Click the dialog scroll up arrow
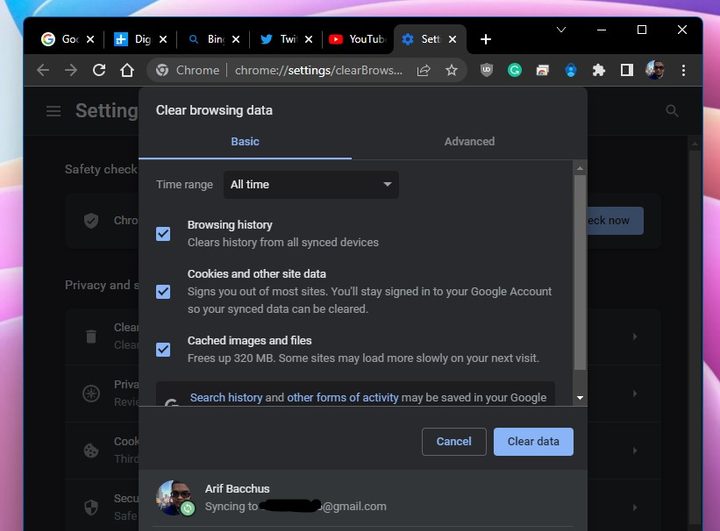This screenshot has width=720, height=531. point(580,169)
